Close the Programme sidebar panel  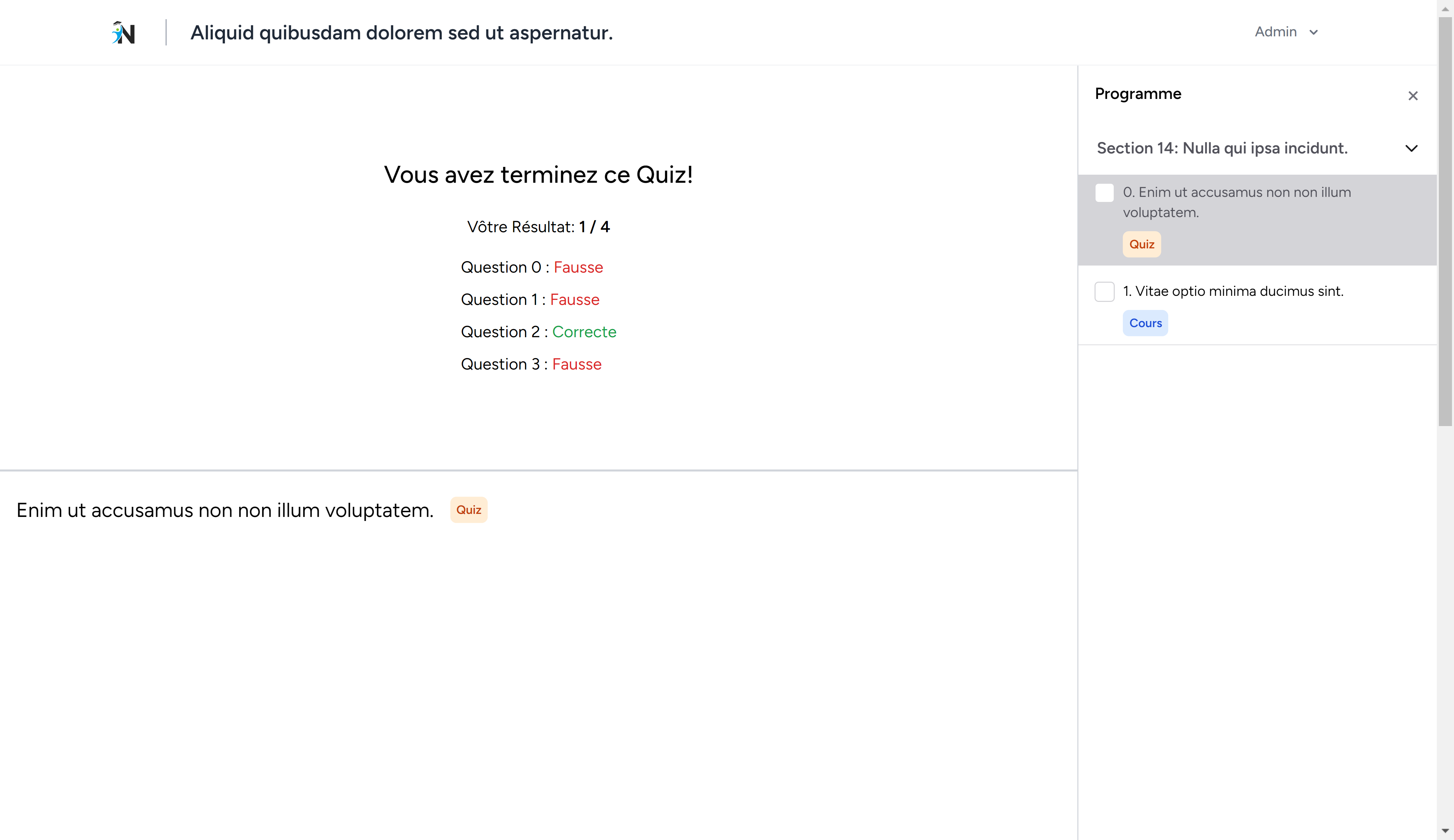point(1413,96)
